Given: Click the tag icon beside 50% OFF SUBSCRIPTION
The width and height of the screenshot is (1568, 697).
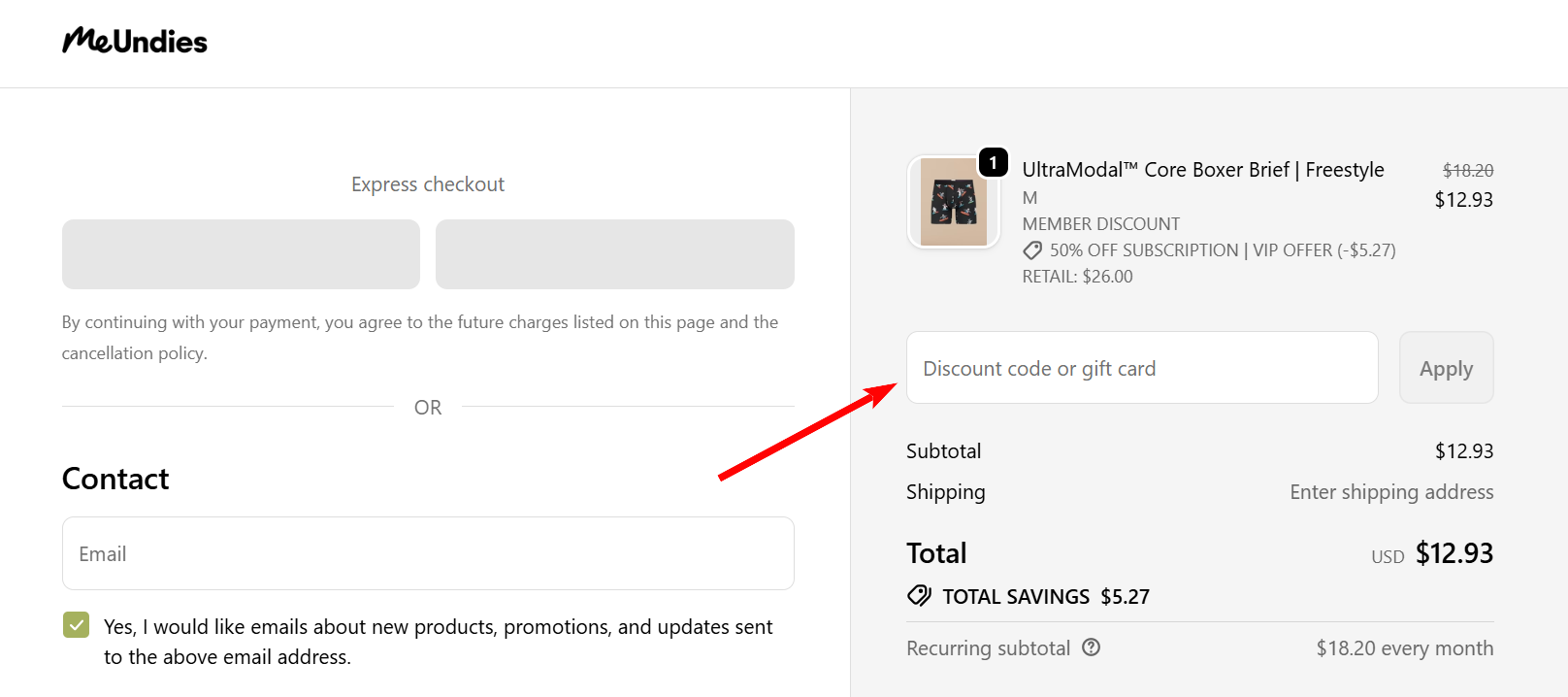Looking at the screenshot, I should [x=1032, y=250].
